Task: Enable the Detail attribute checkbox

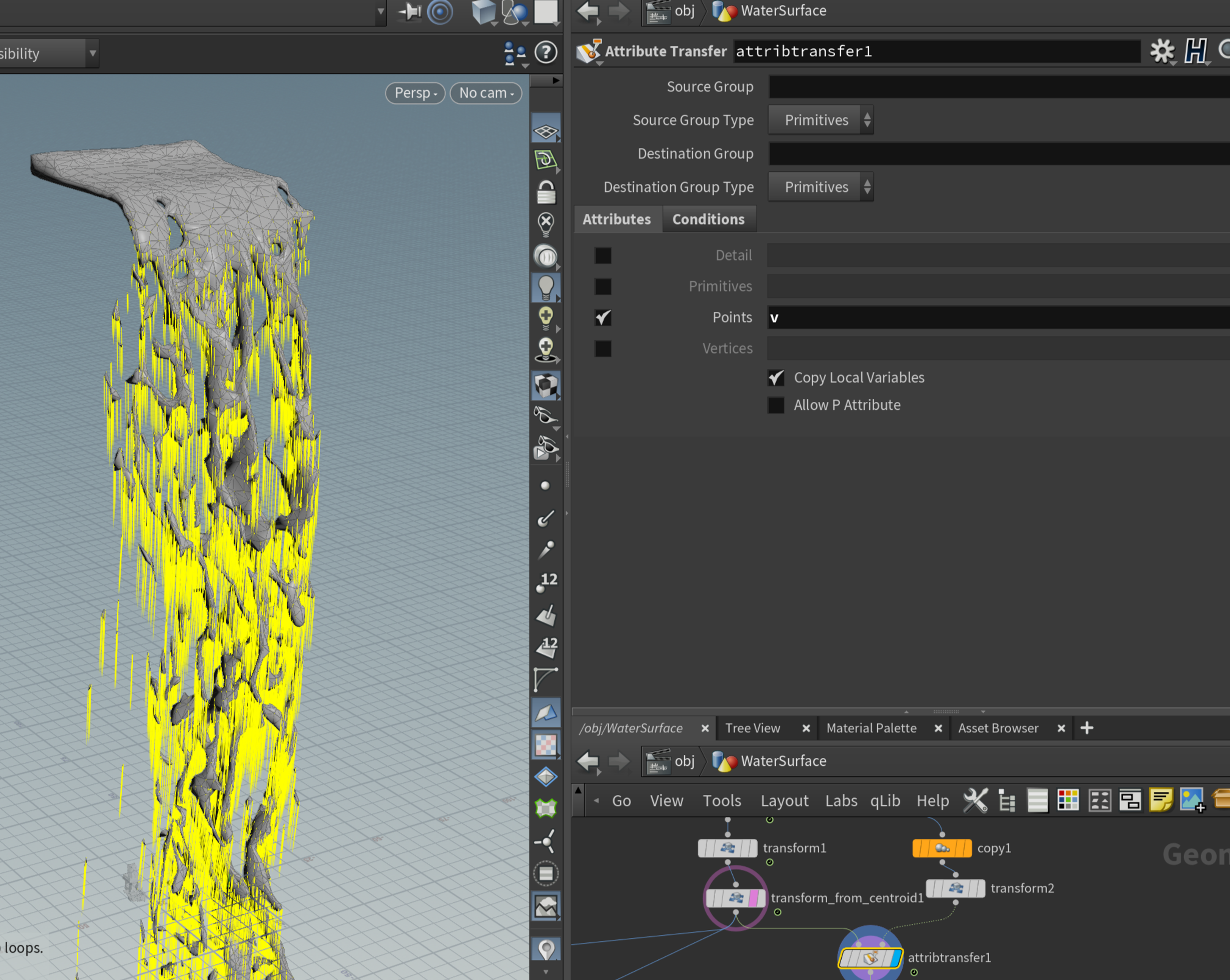Action: (603, 256)
